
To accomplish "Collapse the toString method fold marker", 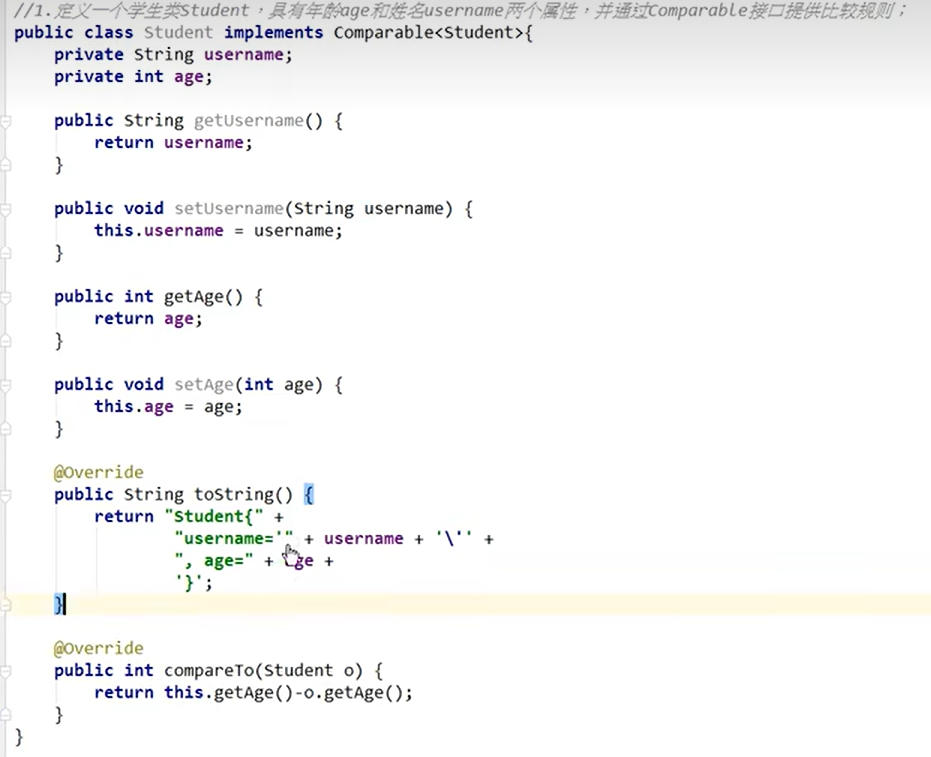I will pos(5,495).
